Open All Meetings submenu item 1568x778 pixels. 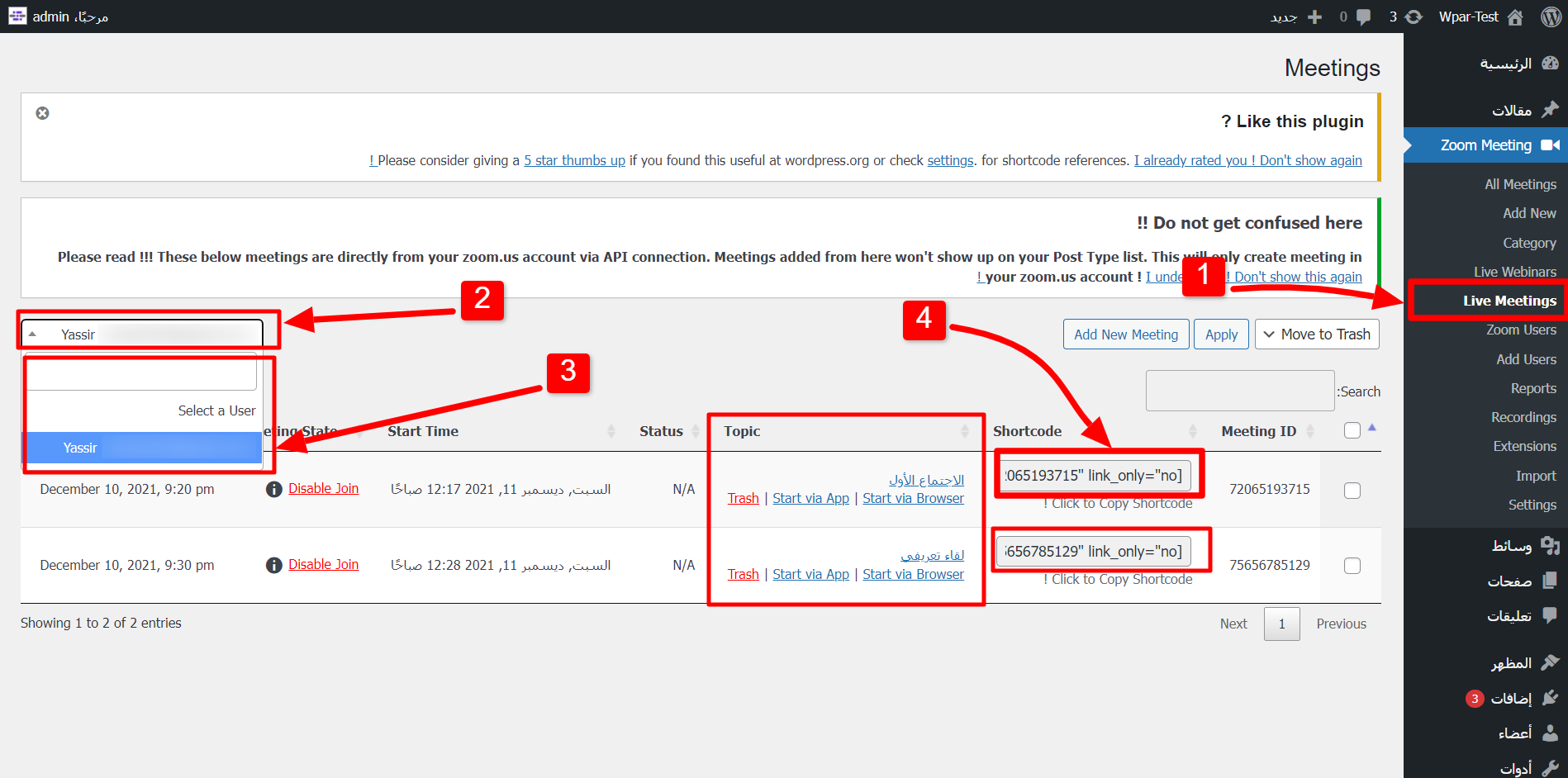coord(1520,184)
